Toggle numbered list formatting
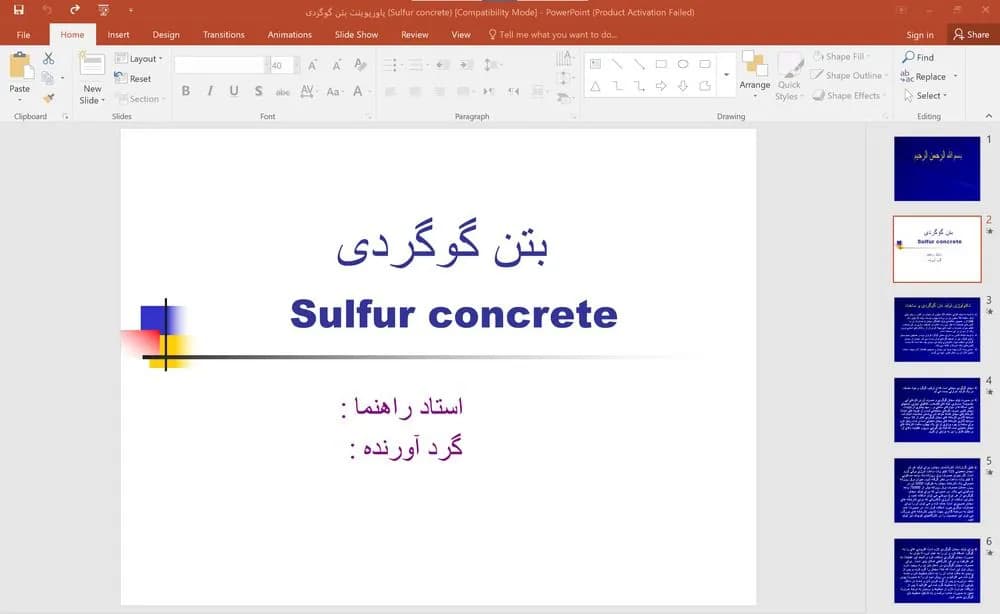Viewport: 1000px width, 614px height. [417, 64]
